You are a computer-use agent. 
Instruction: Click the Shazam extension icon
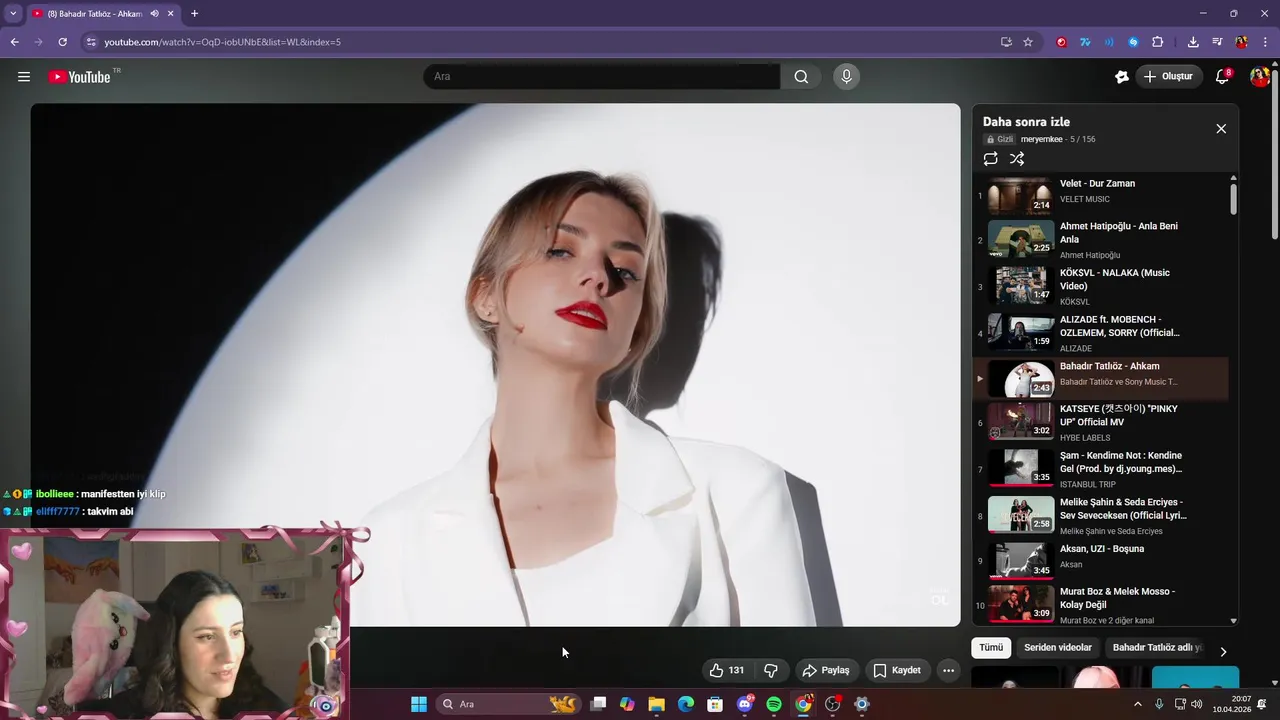[x=1133, y=42]
